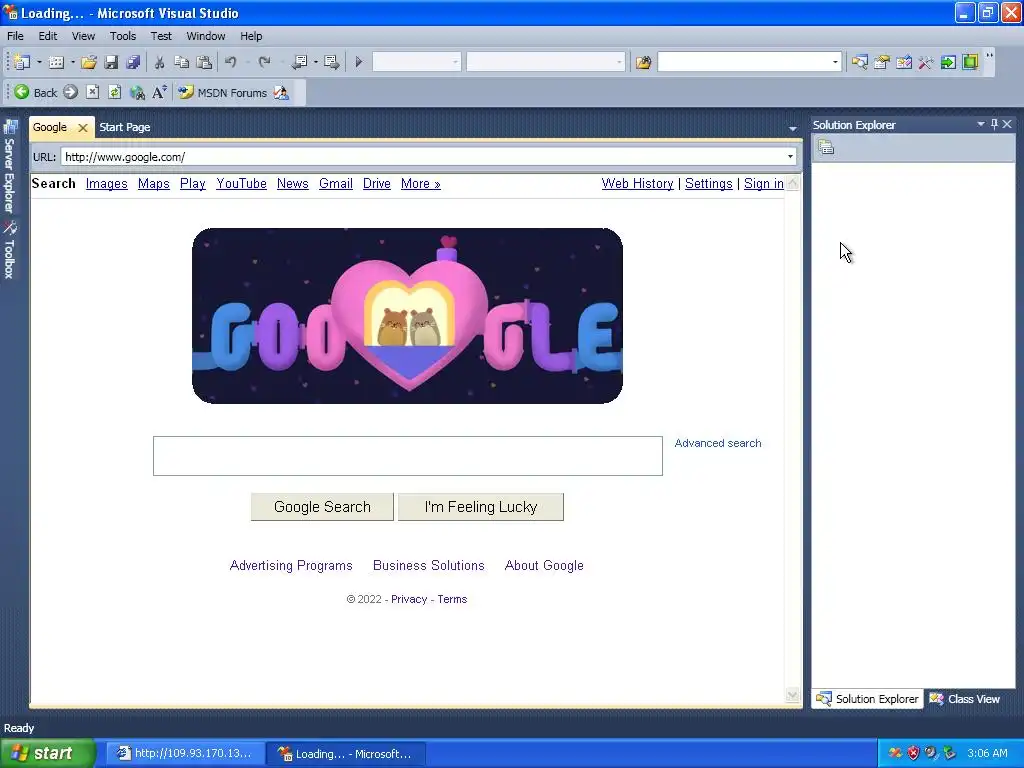This screenshot has height=768, width=1024.
Task: Open the Object Browser toolbar icon
Action: [904, 62]
